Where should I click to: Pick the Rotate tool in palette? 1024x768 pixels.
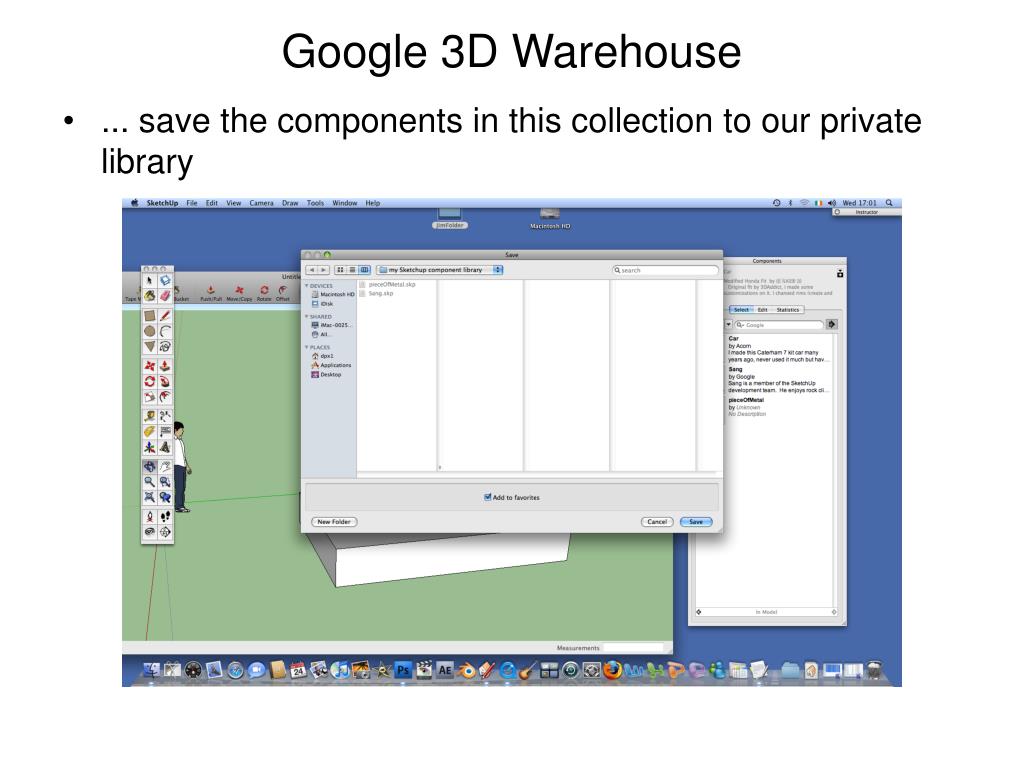point(150,381)
